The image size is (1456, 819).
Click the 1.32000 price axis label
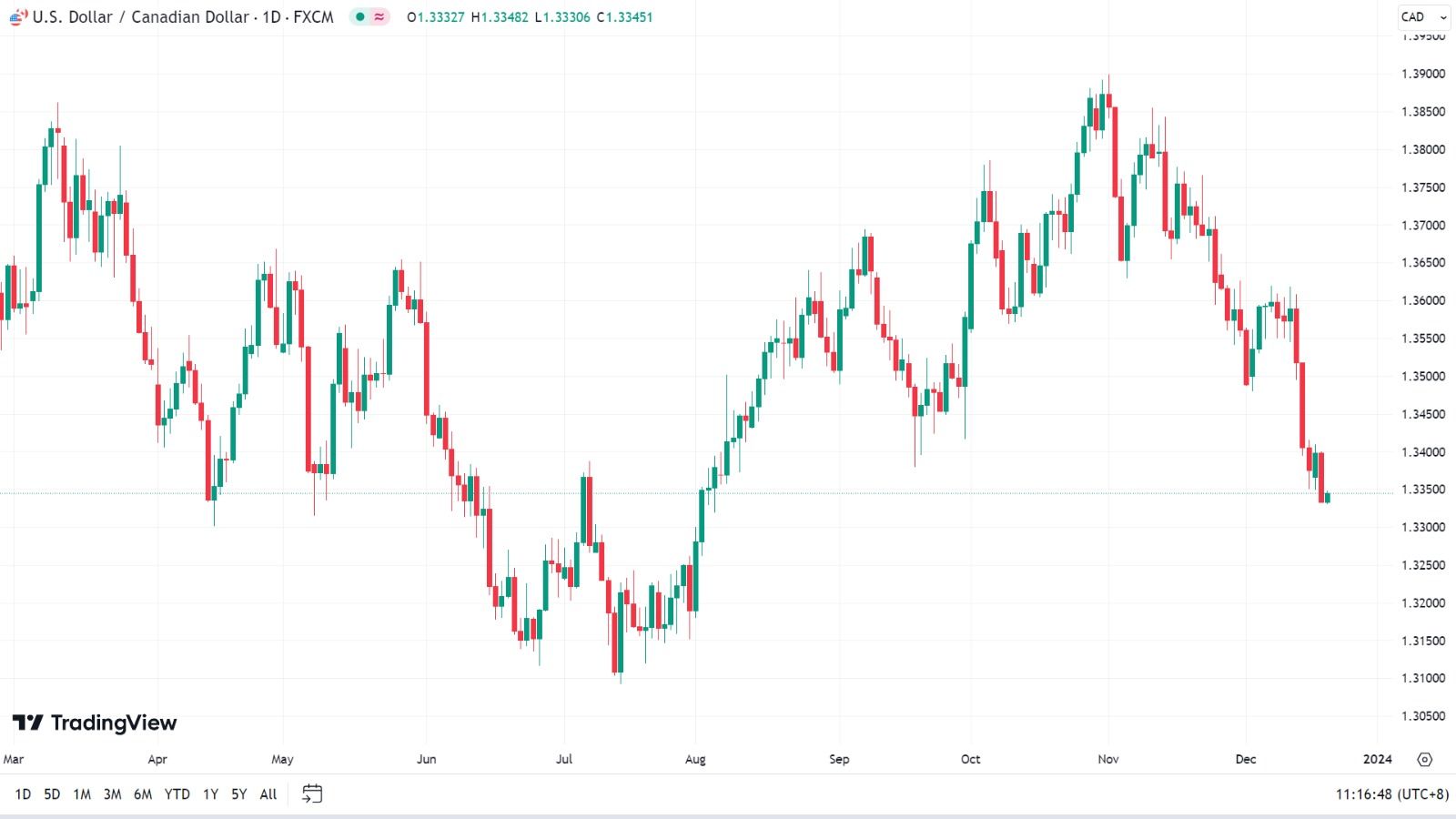1423,603
